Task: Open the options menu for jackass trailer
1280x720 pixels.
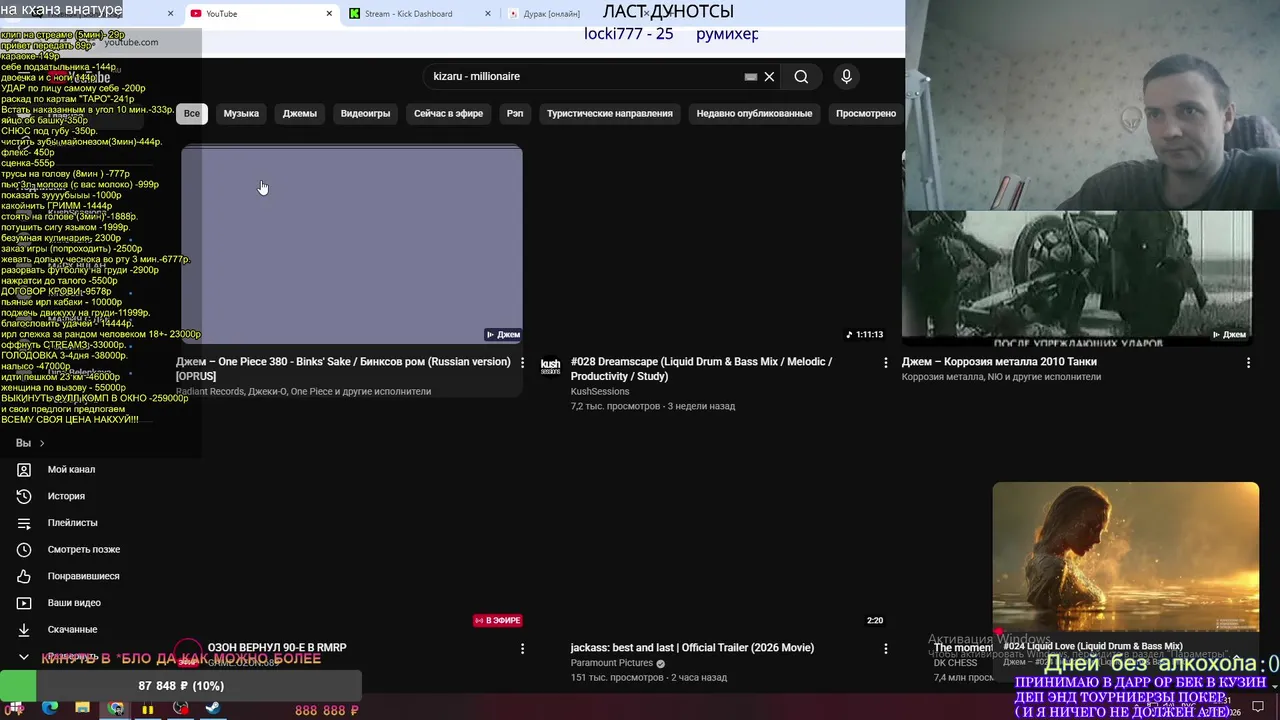Action: (x=885, y=649)
